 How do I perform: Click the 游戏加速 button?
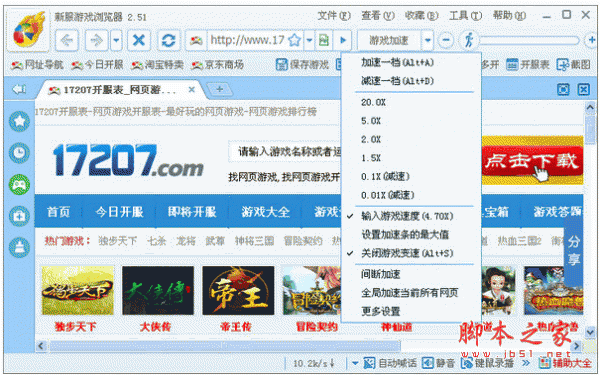click(389, 40)
